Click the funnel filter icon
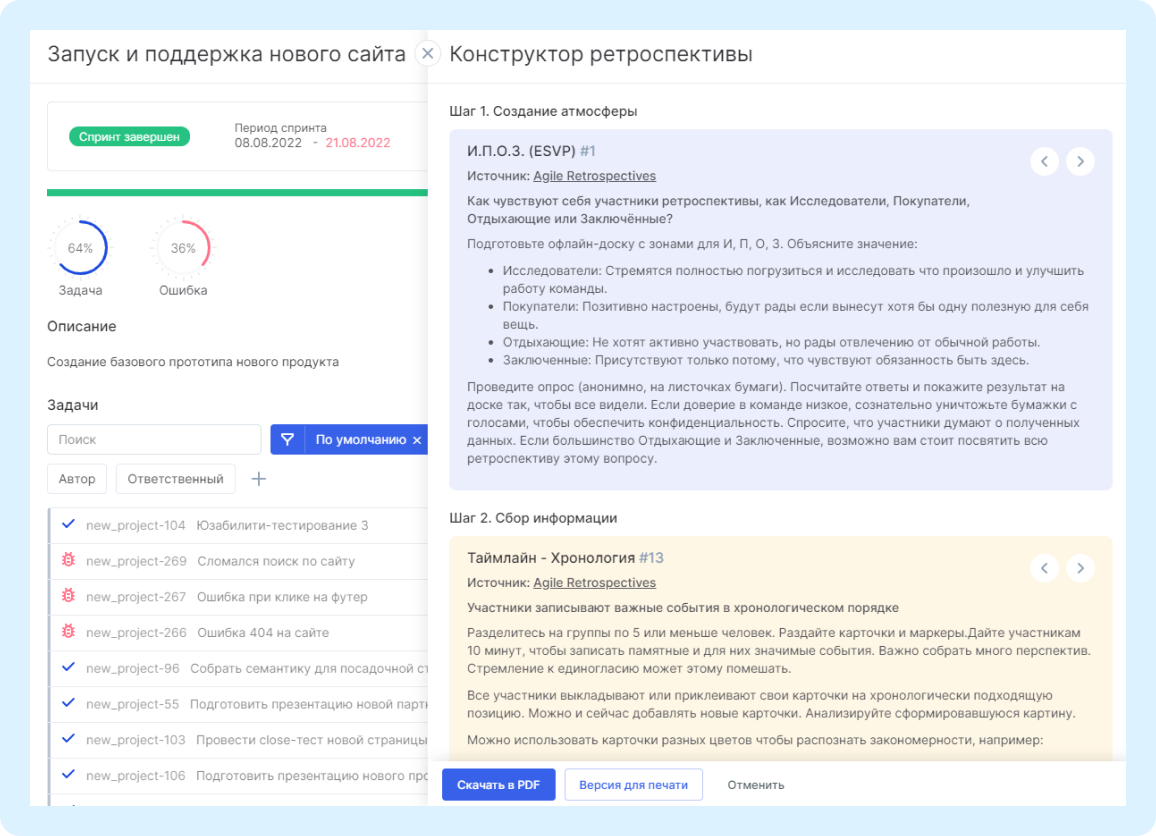This screenshot has height=836, width=1156. tap(288, 439)
